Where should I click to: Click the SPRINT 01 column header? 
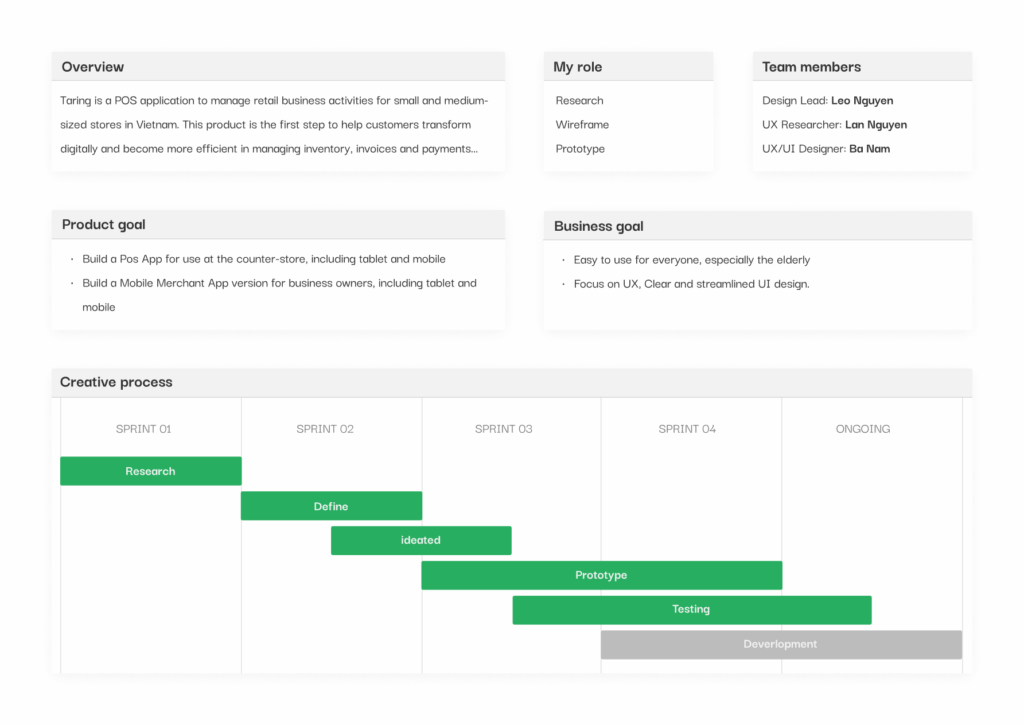(144, 429)
